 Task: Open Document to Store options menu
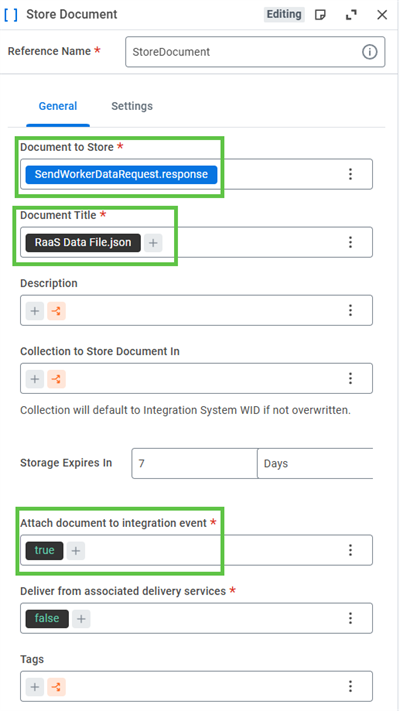(350, 174)
